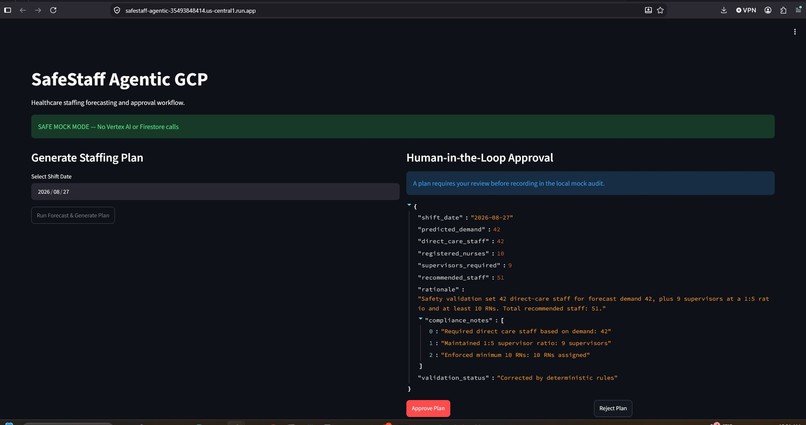
Task: Click the plan requires your review notice
Action: [590, 183]
